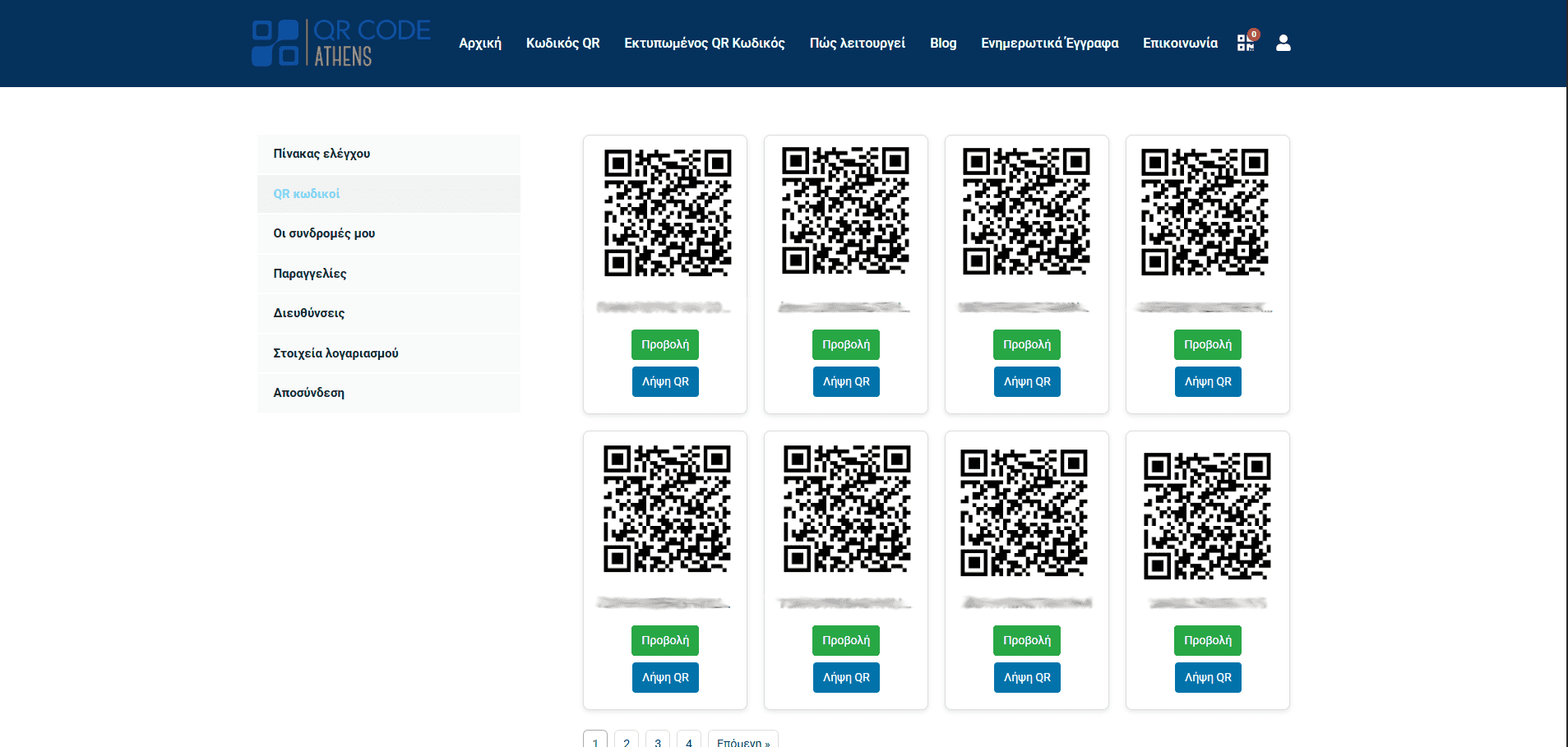Open Παραγγελίες in the account sidebar
Screen dimensions: 1568x747
click(310, 274)
